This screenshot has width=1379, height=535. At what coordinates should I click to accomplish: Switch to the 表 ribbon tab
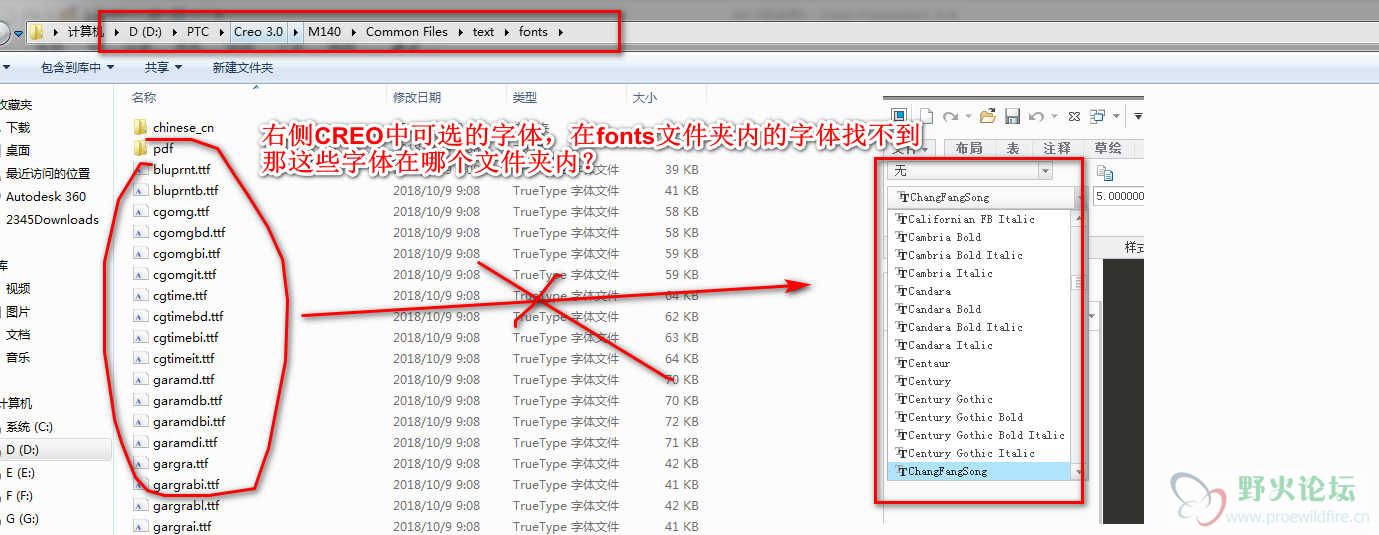[1013, 148]
